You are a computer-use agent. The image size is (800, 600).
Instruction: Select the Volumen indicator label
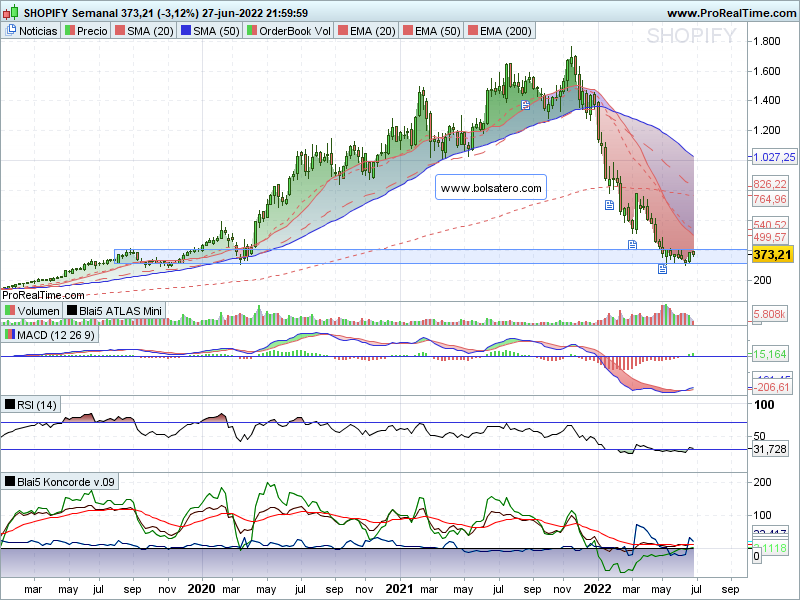[37, 311]
